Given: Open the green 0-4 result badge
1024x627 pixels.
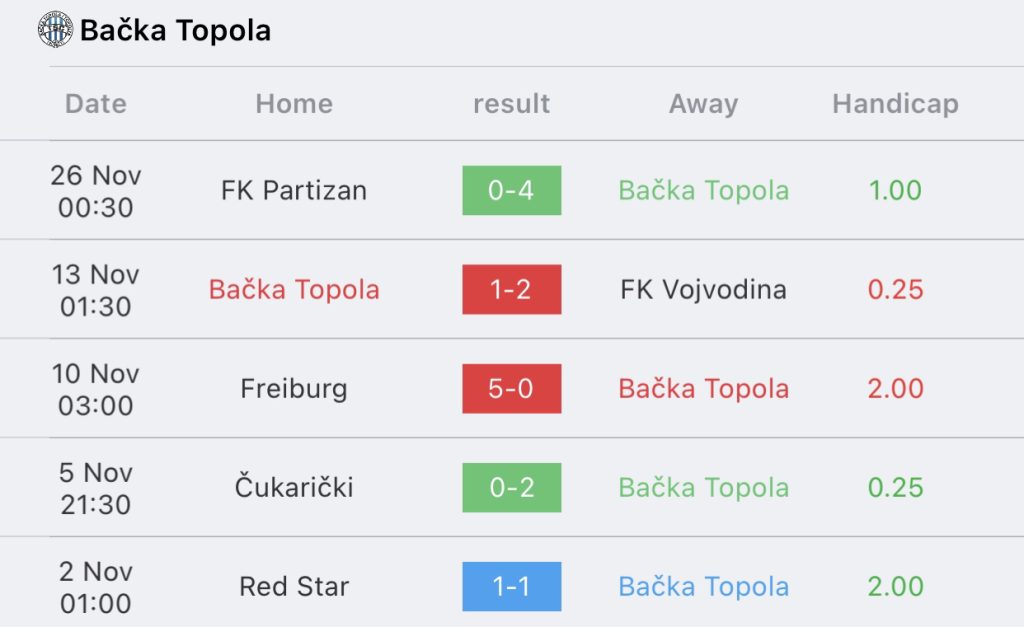Looking at the screenshot, I should pyautogui.click(x=511, y=190).
